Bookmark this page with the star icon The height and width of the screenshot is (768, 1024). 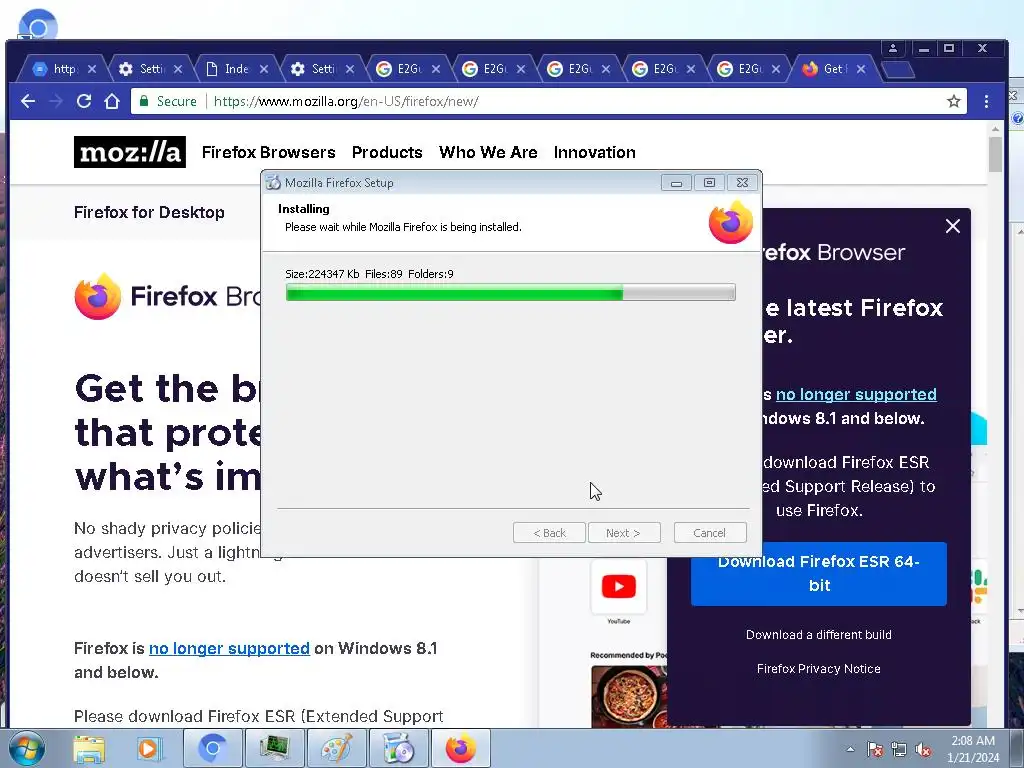point(953,101)
